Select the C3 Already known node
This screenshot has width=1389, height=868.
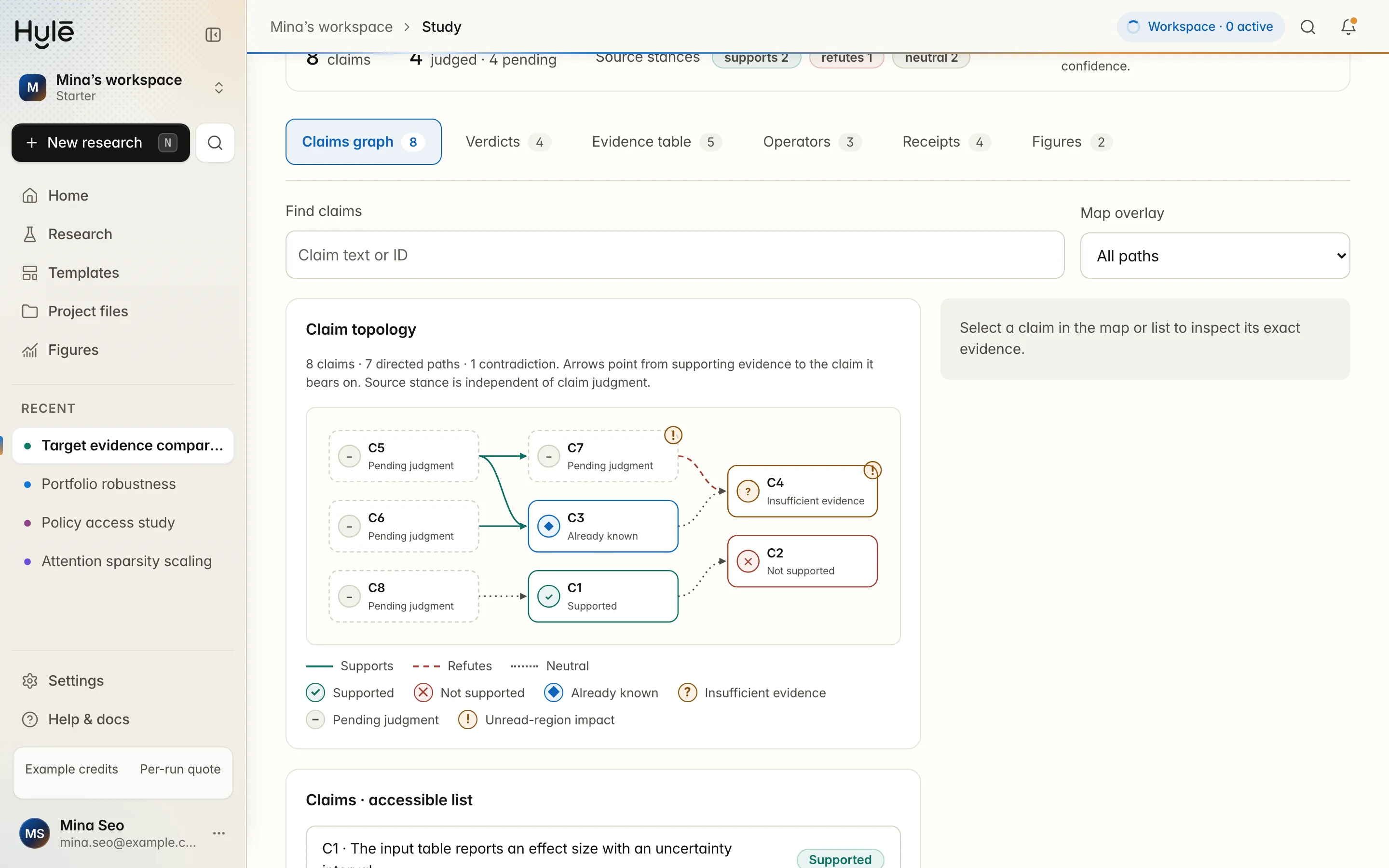coord(603,527)
